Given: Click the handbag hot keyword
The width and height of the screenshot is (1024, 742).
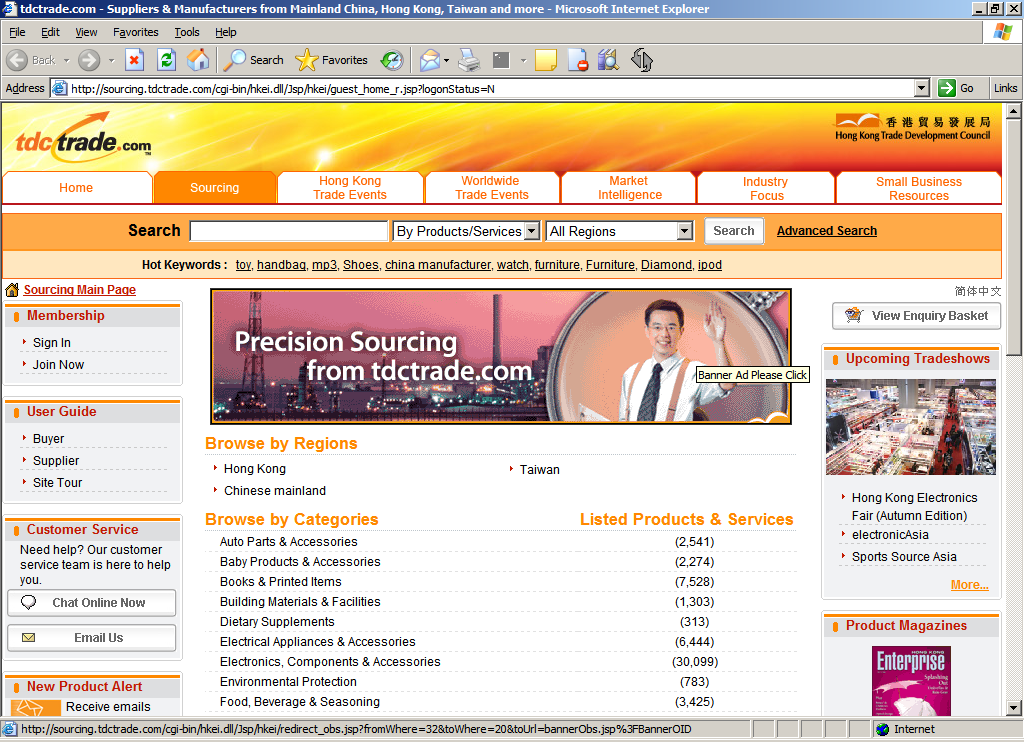Looking at the screenshot, I should point(281,265).
